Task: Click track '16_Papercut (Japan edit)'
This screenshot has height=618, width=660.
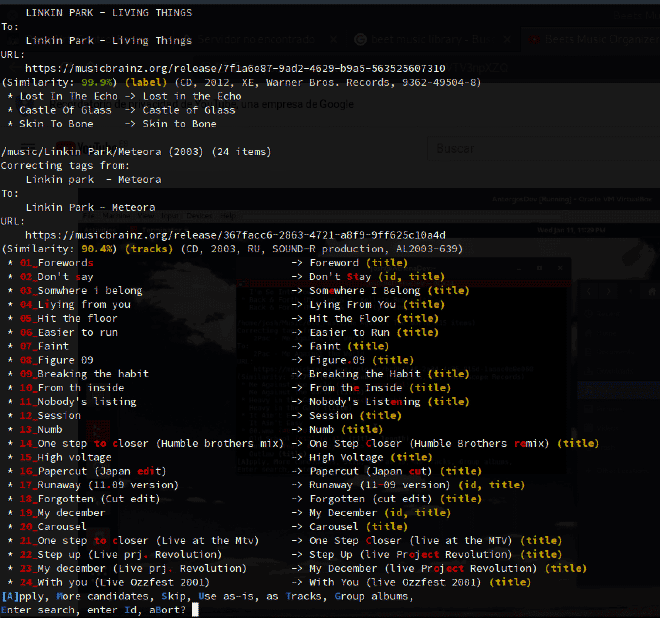Action: [93, 471]
